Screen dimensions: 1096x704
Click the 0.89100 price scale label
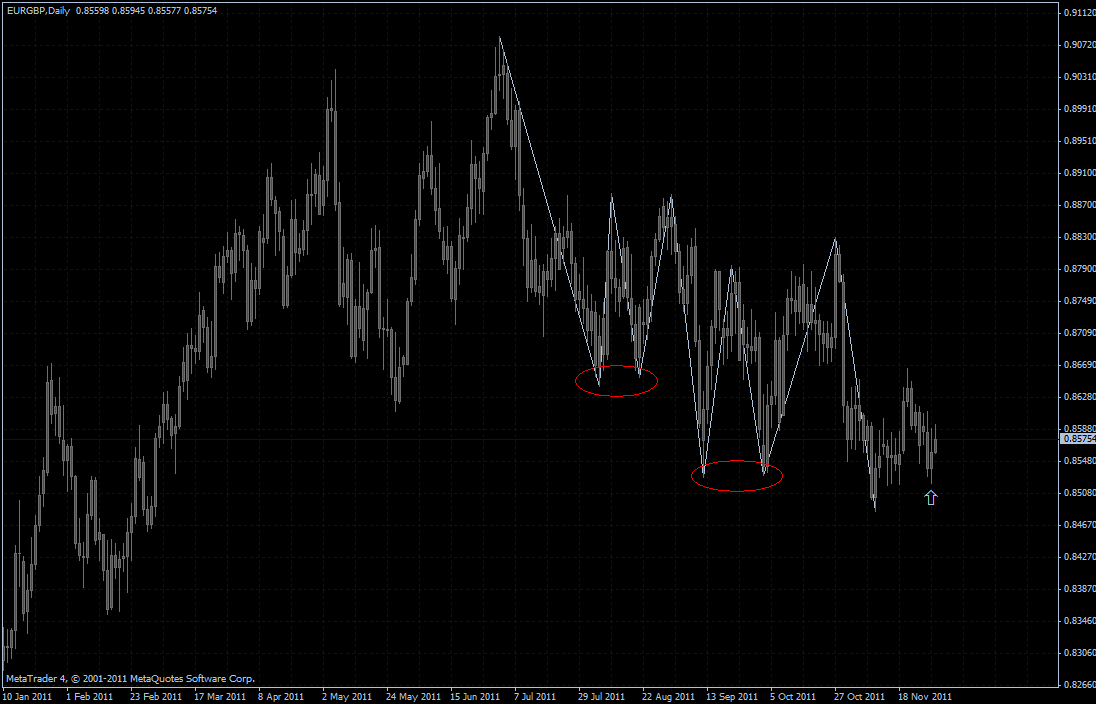click(1080, 173)
